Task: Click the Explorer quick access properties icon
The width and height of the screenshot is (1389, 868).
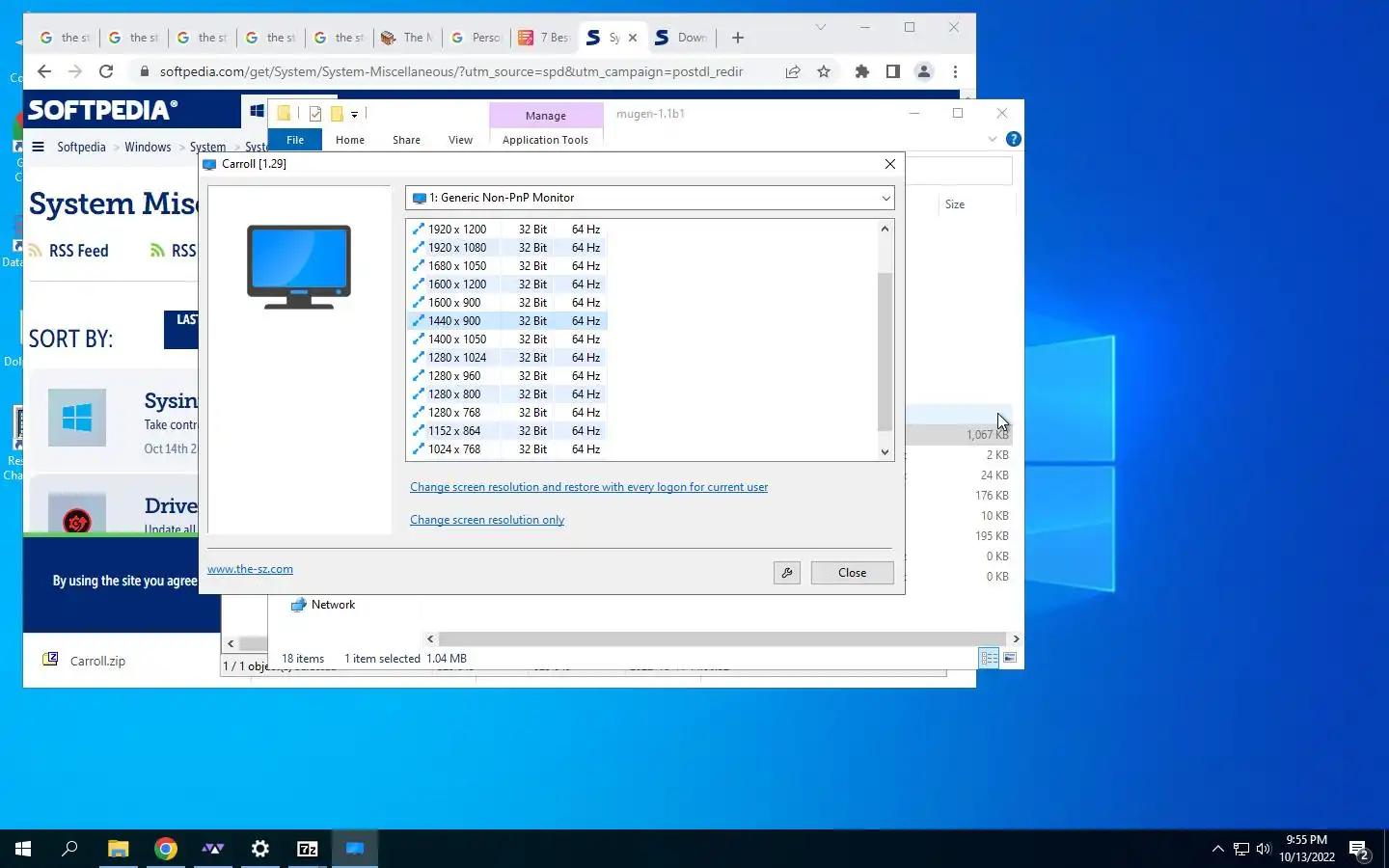Action: (314, 114)
